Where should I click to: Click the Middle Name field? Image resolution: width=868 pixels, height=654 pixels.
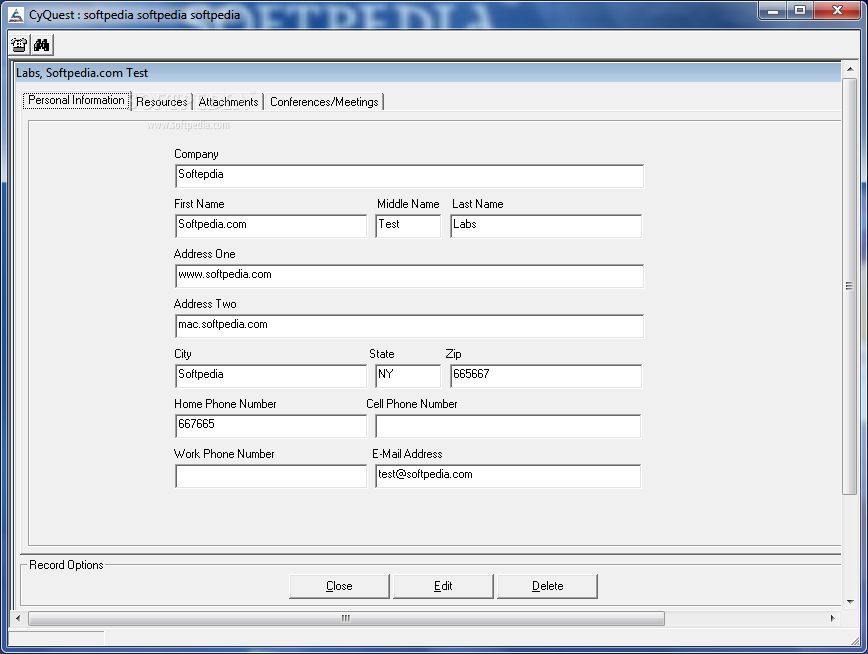[408, 226]
